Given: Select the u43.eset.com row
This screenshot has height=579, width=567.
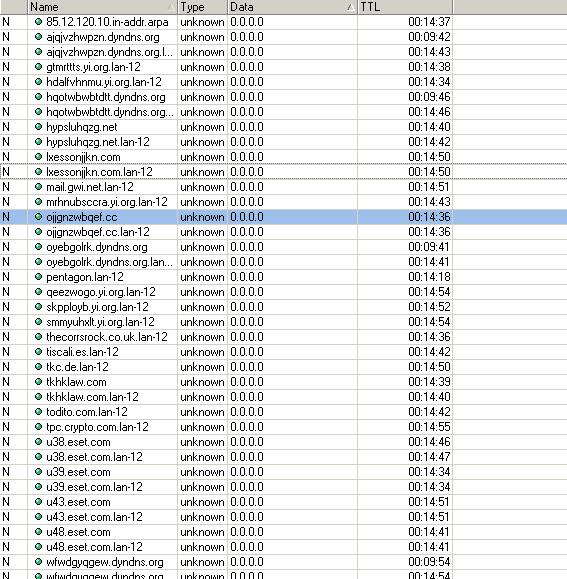Looking at the screenshot, I should click(x=284, y=502).
